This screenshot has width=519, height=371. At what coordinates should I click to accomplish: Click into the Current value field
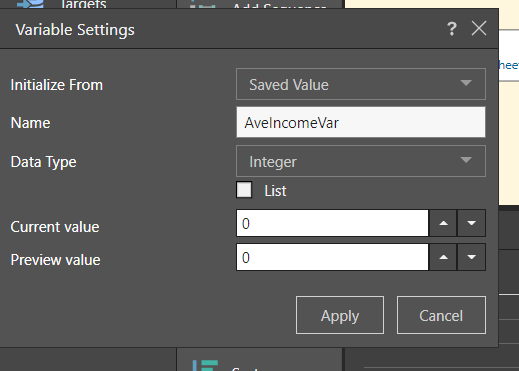click(332, 223)
